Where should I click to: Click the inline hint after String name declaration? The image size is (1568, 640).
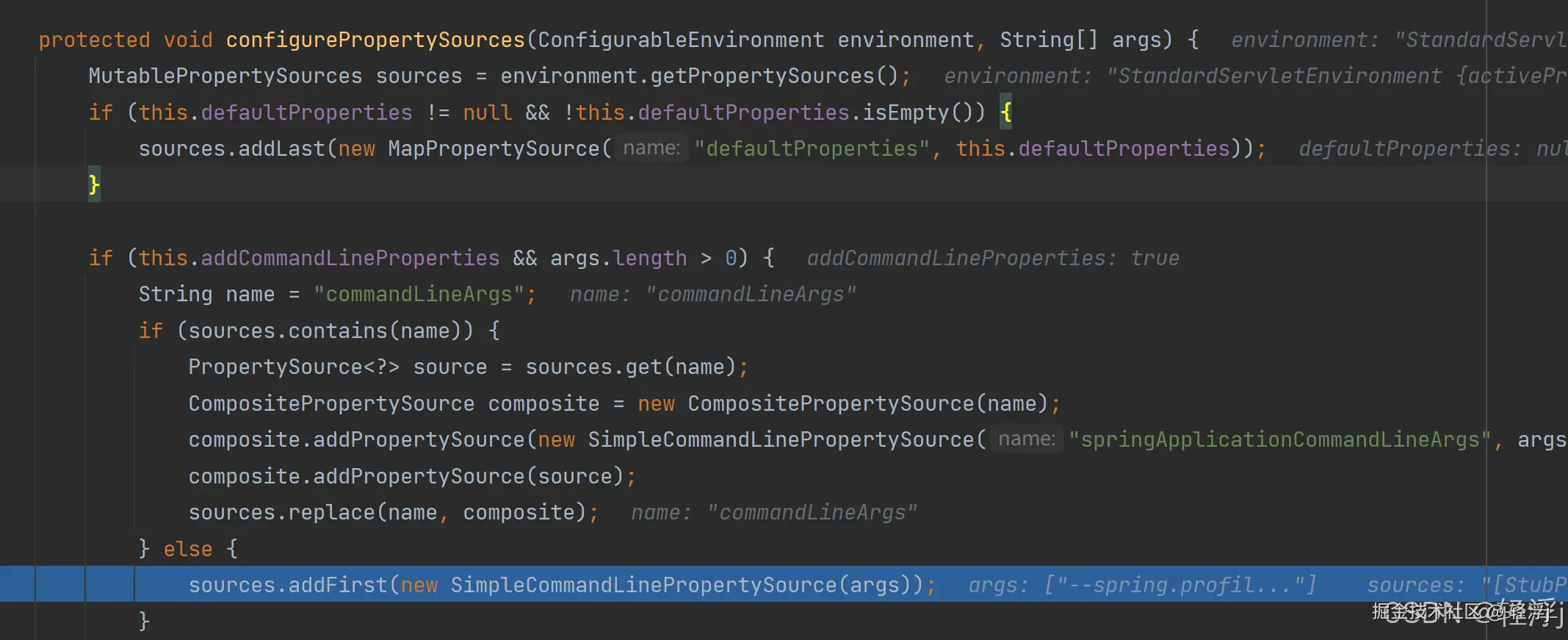click(x=713, y=294)
